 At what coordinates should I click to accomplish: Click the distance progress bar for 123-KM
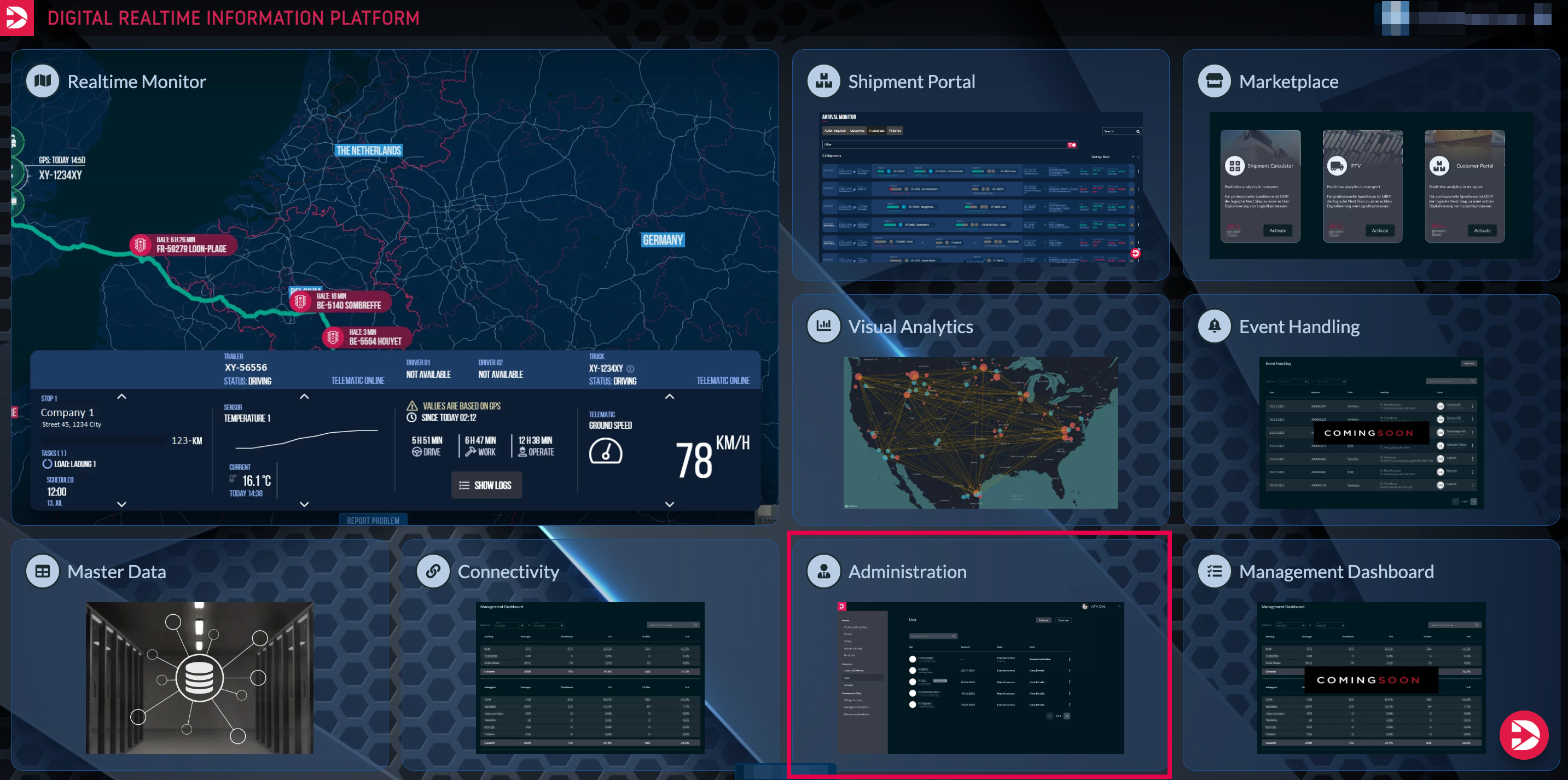pos(103,440)
